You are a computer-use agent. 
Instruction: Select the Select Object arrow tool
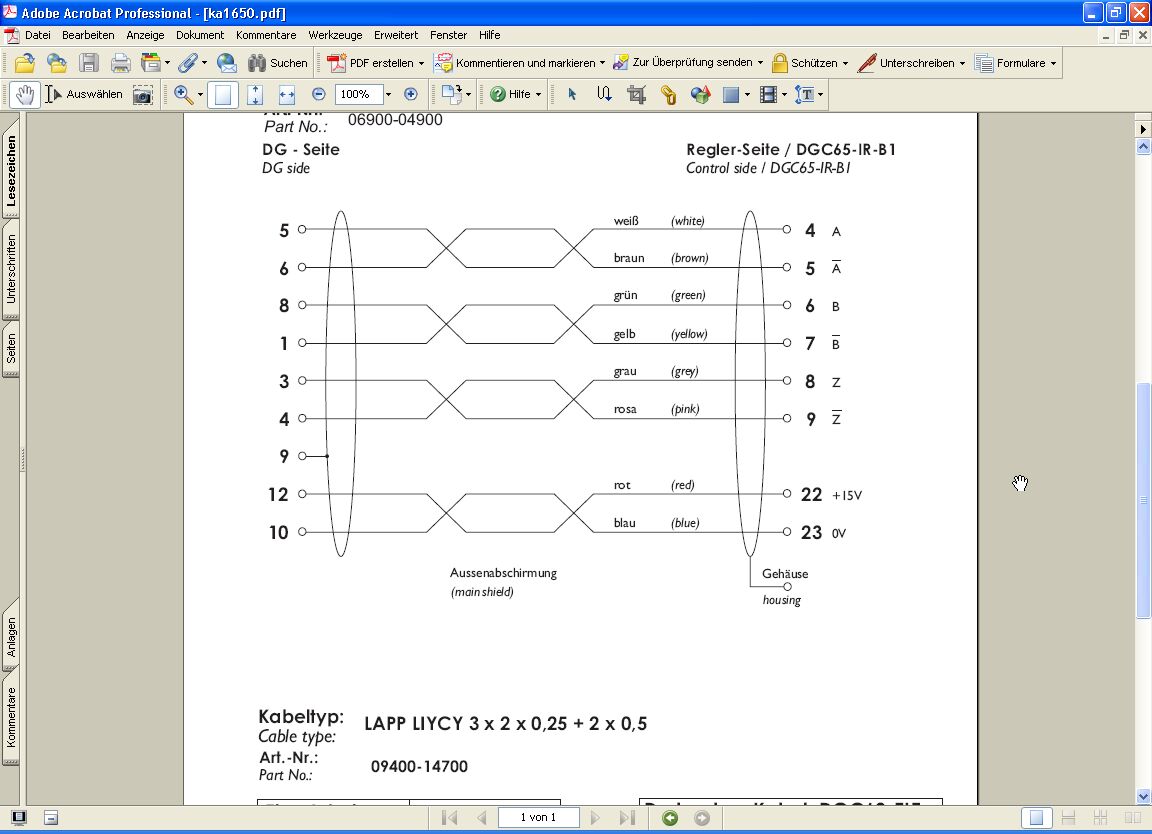point(572,94)
